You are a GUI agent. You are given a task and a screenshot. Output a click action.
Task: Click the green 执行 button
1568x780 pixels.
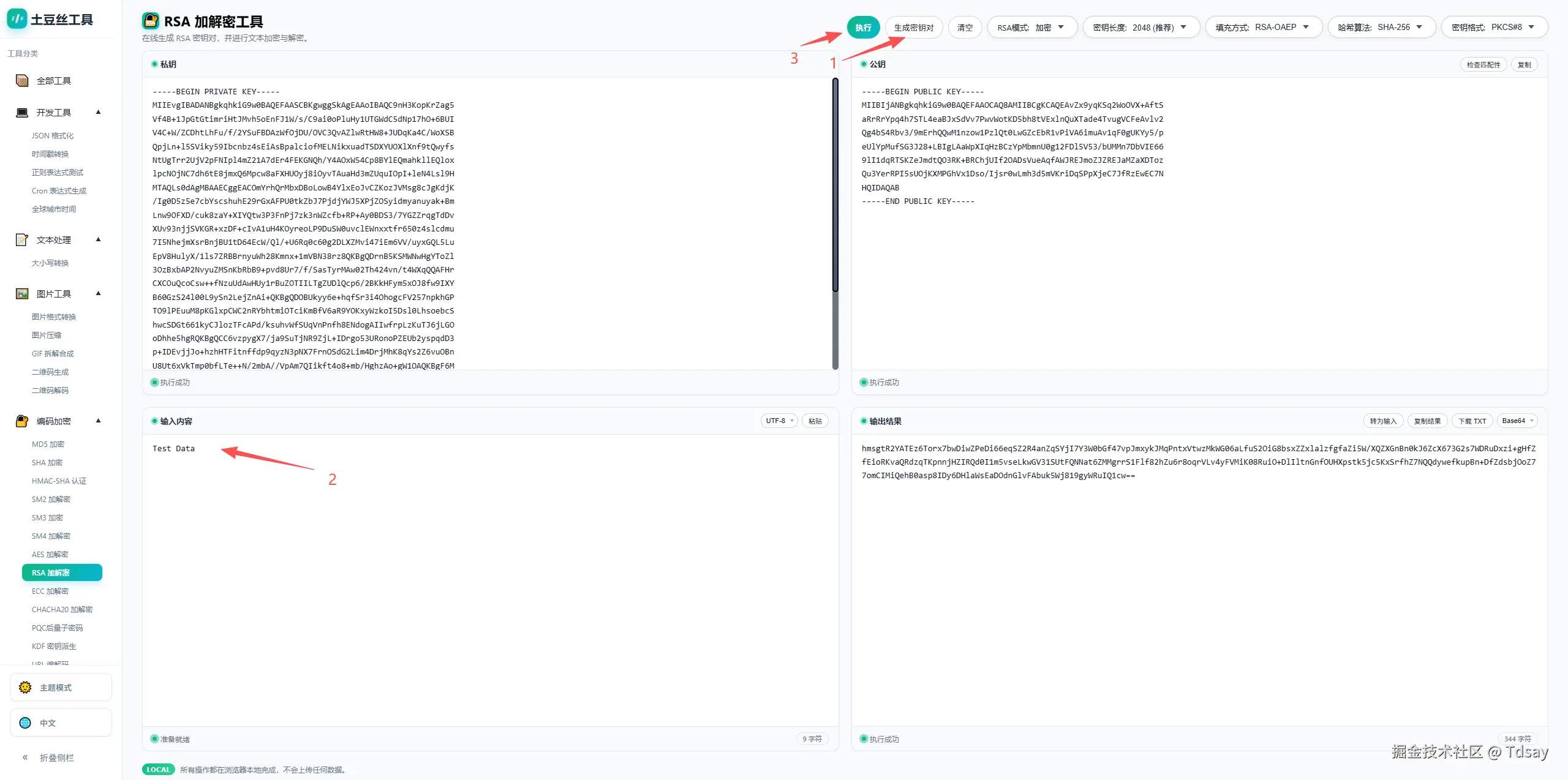coord(863,28)
